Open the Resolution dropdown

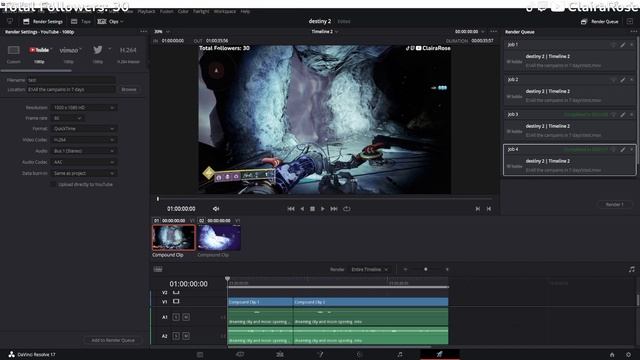click(x=83, y=108)
